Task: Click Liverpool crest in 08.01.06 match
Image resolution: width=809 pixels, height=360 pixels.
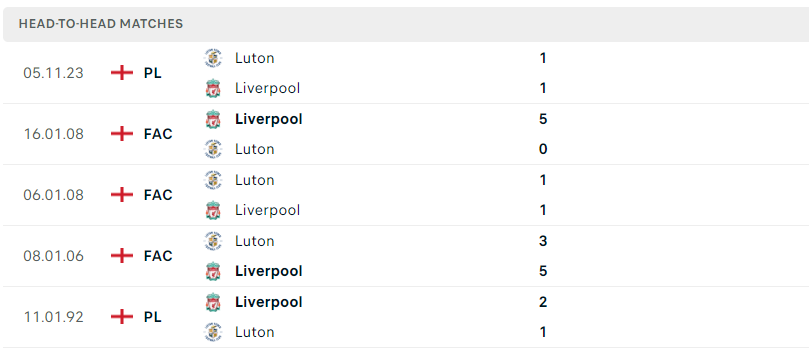Action: (213, 271)
